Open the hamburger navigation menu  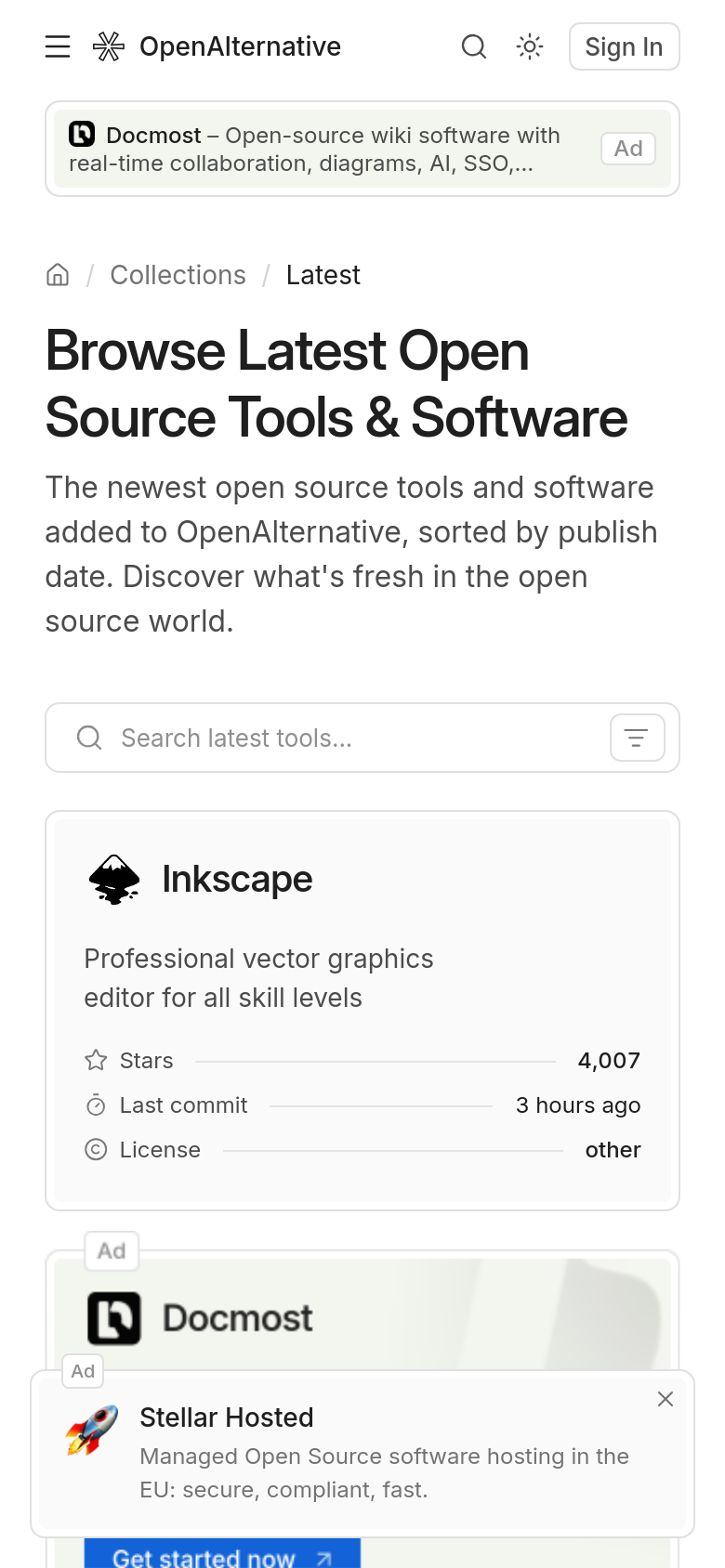[58, 46]
